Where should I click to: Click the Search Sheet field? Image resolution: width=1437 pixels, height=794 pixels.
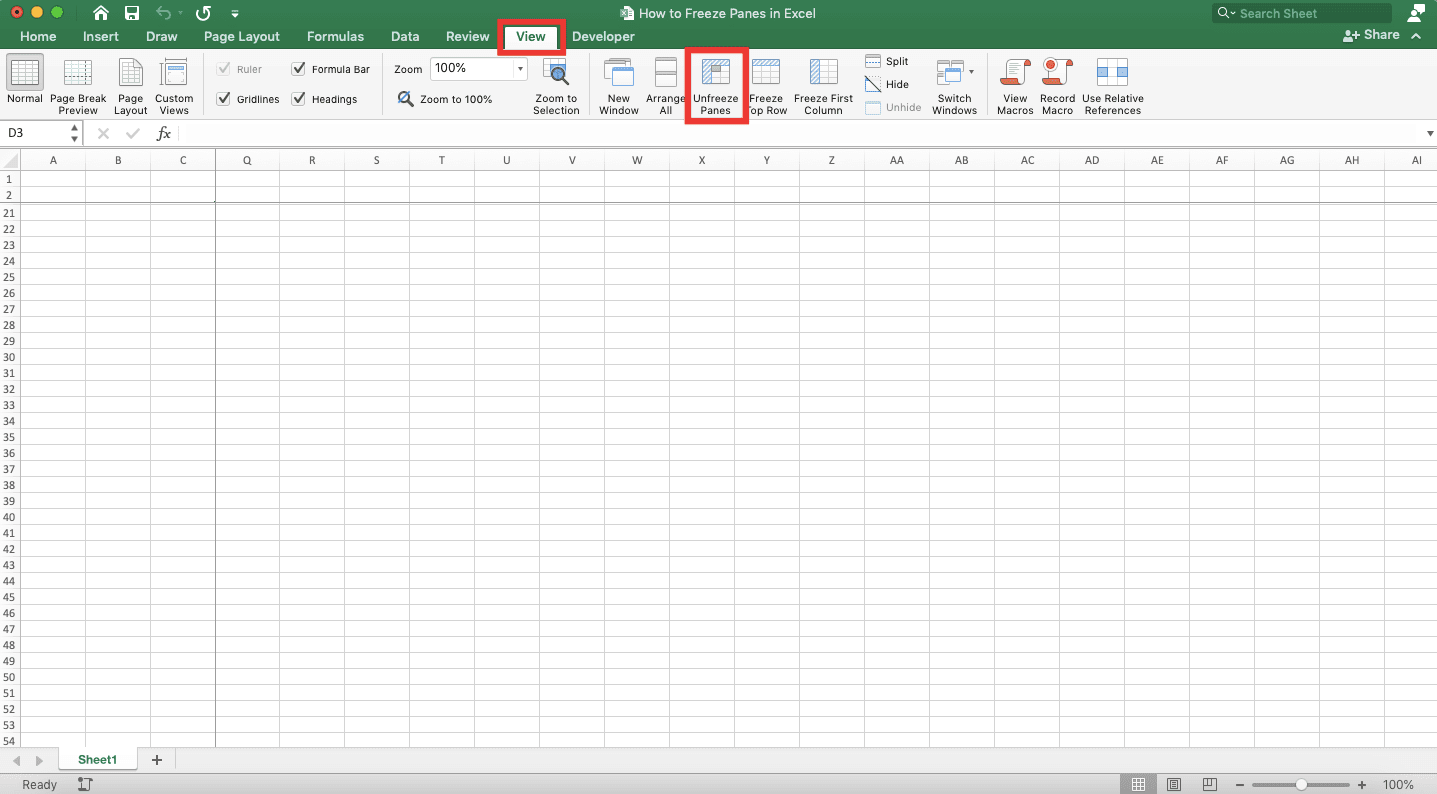[x=1302, y=13]
